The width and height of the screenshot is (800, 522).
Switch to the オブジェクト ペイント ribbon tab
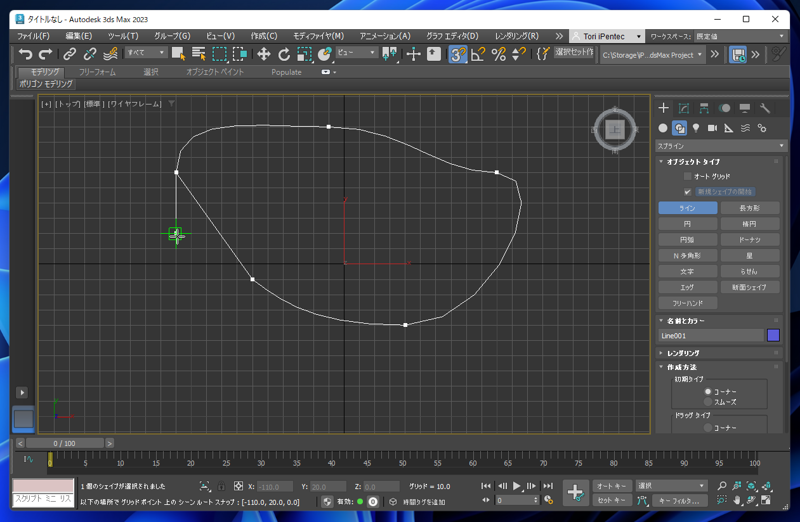(215, 72)
